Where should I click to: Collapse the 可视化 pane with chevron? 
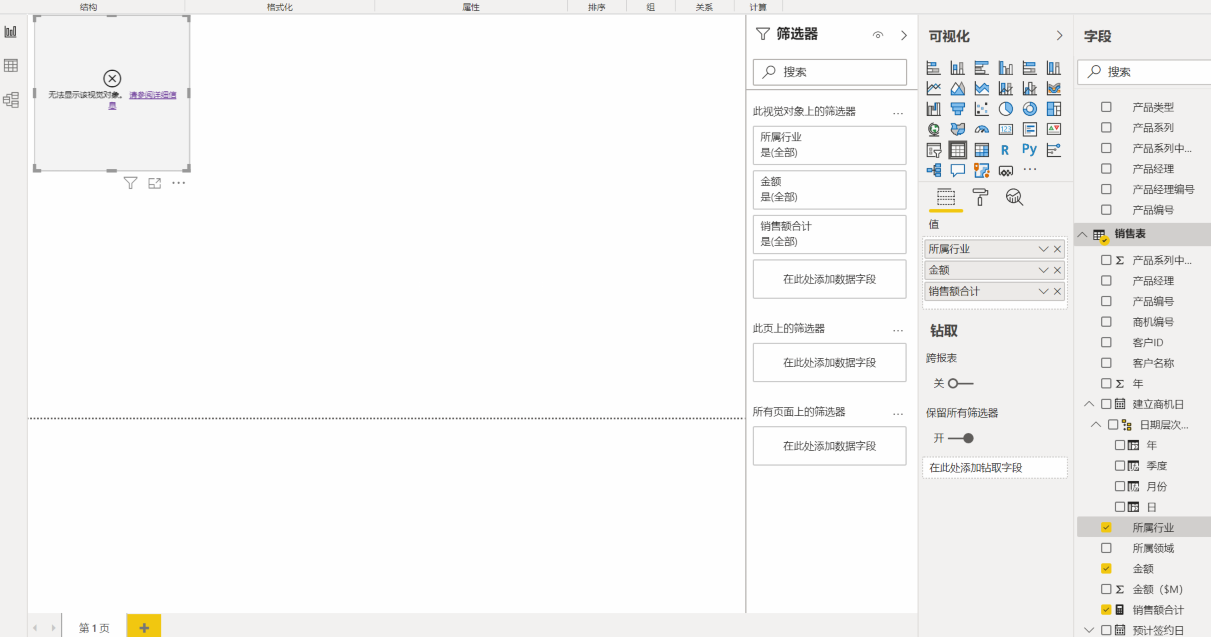tap(1060, 35)
